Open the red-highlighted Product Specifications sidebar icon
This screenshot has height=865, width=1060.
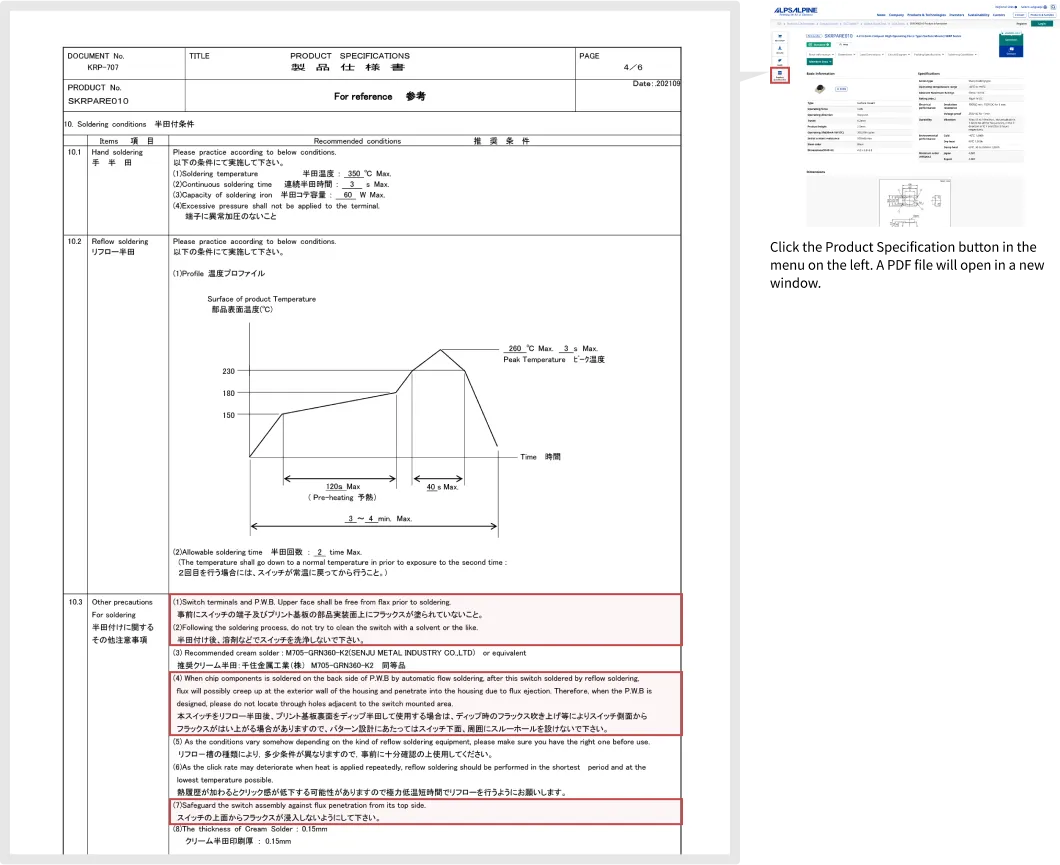pyautogui.click(x=779, y=76)
